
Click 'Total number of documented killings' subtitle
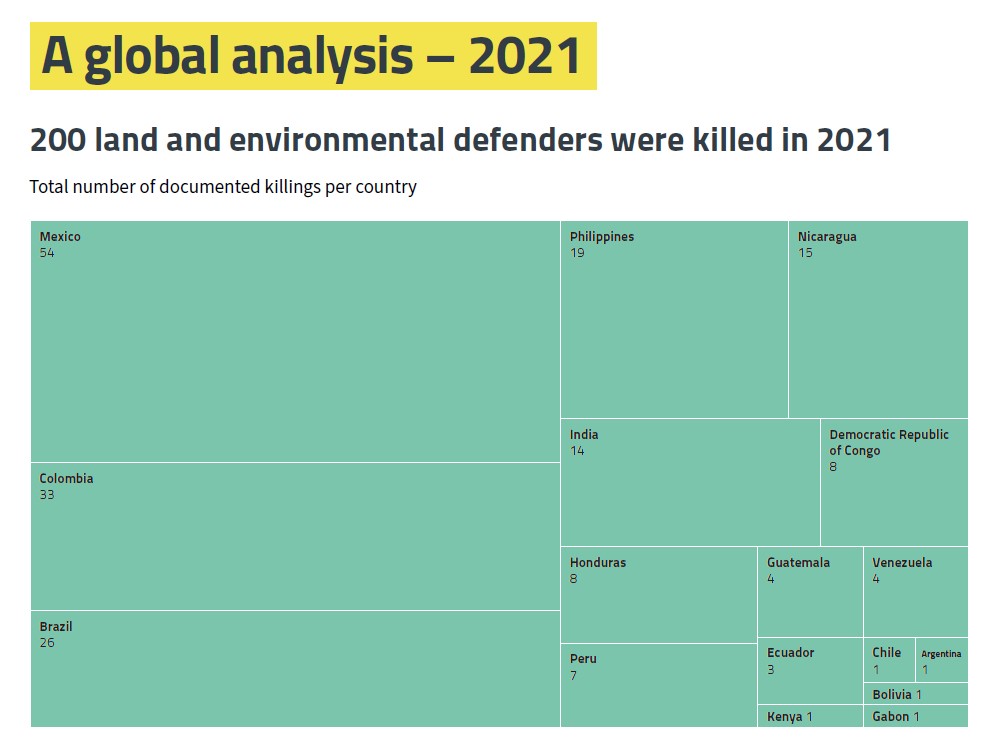pos(223,187)
